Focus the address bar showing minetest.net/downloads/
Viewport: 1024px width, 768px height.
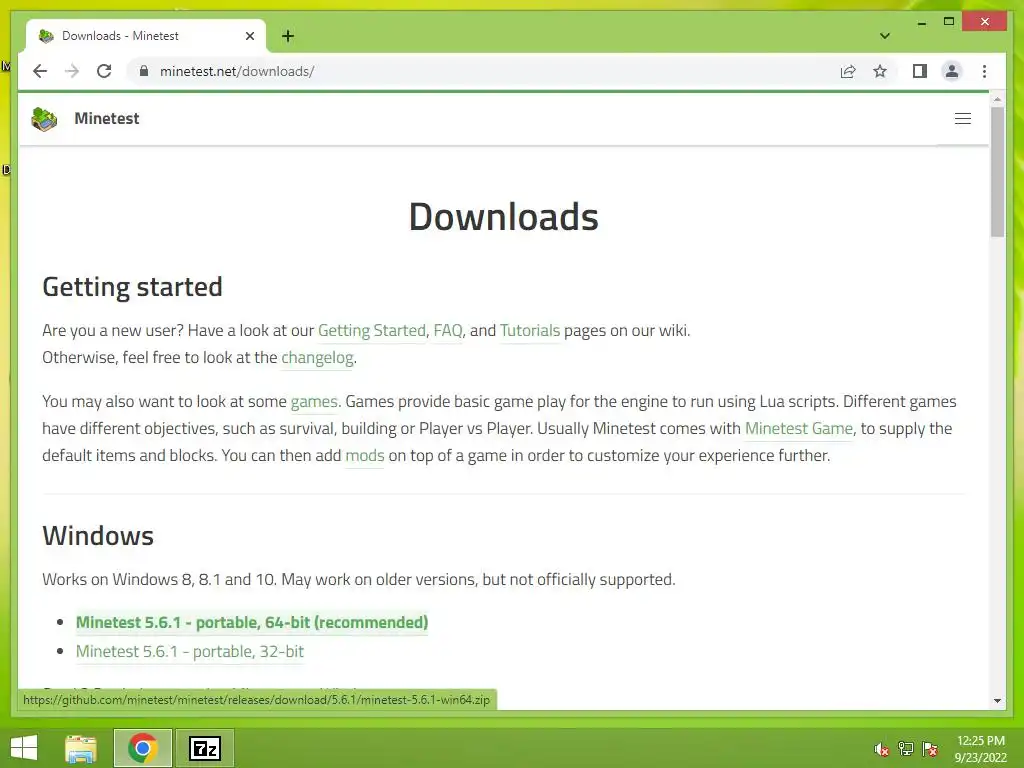click(x=483, y=71)
